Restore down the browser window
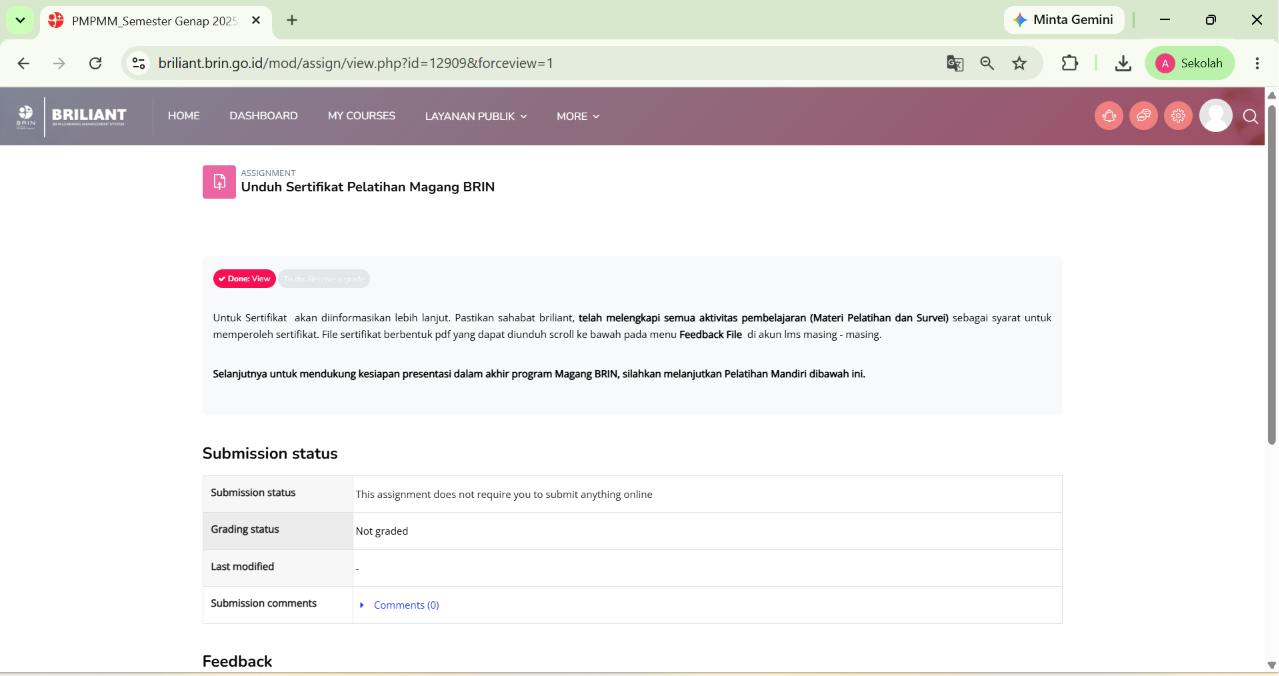 point(1211,20)
